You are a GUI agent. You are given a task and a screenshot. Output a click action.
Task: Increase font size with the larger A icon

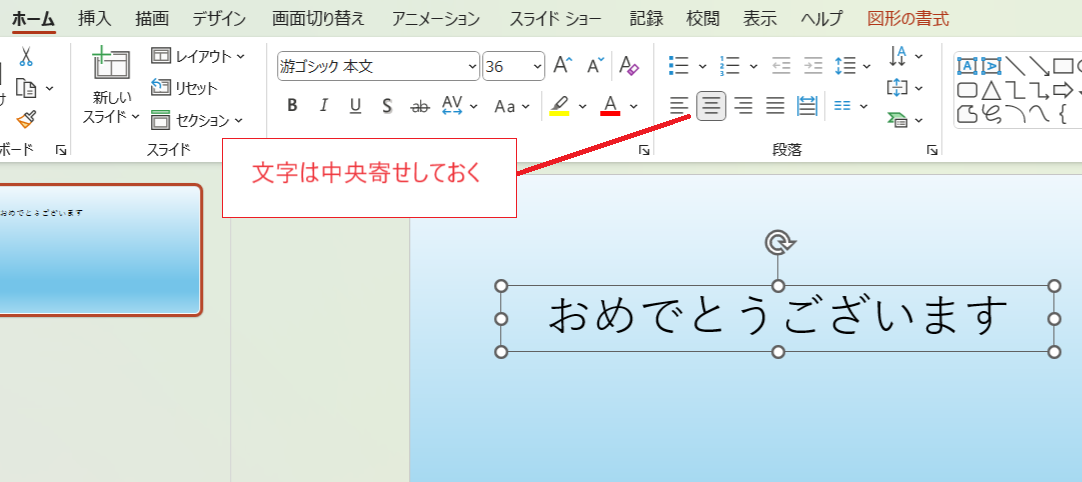(563, 66)
